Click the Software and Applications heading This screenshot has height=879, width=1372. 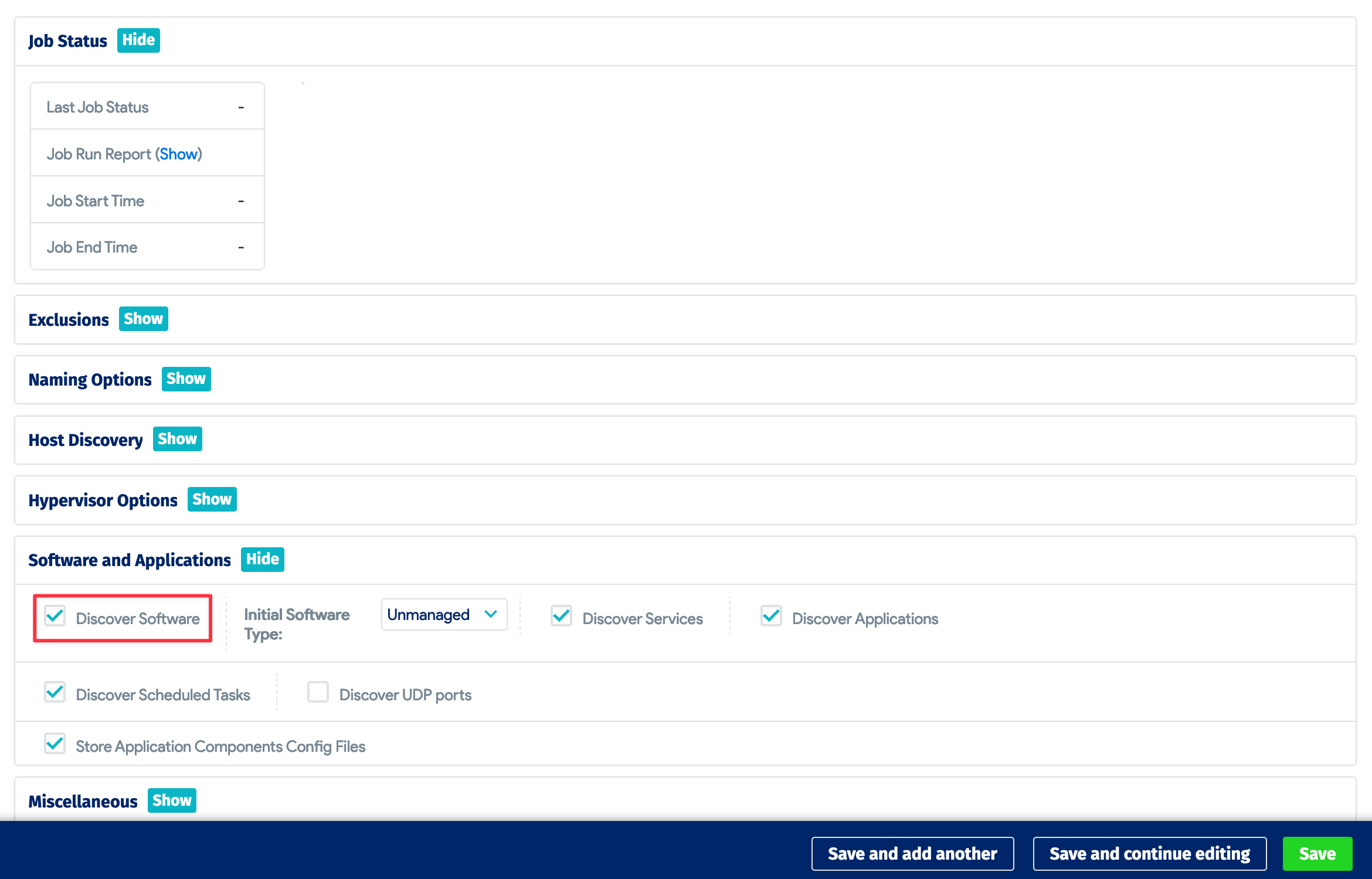tap(130, 560)
